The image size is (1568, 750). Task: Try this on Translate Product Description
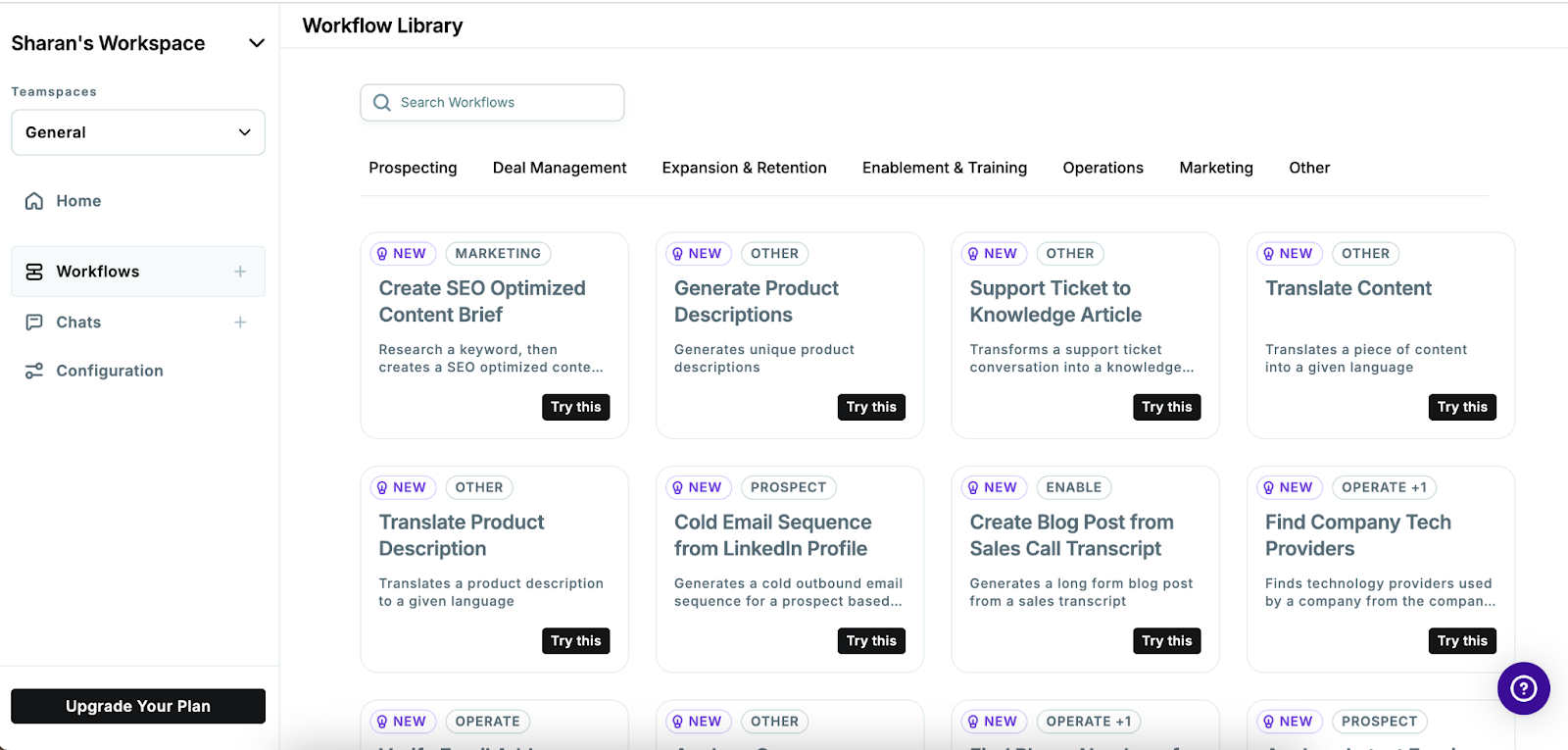pyautogui.click(x=576, y=641)
